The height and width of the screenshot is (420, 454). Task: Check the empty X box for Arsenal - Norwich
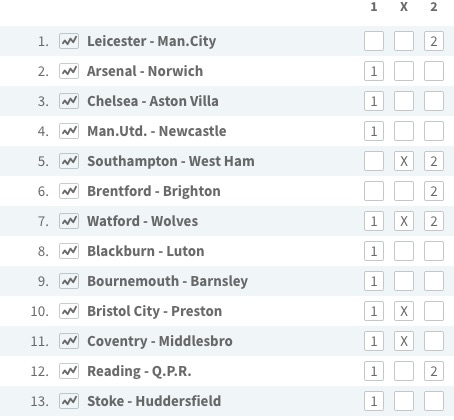[x=404, y=71]
